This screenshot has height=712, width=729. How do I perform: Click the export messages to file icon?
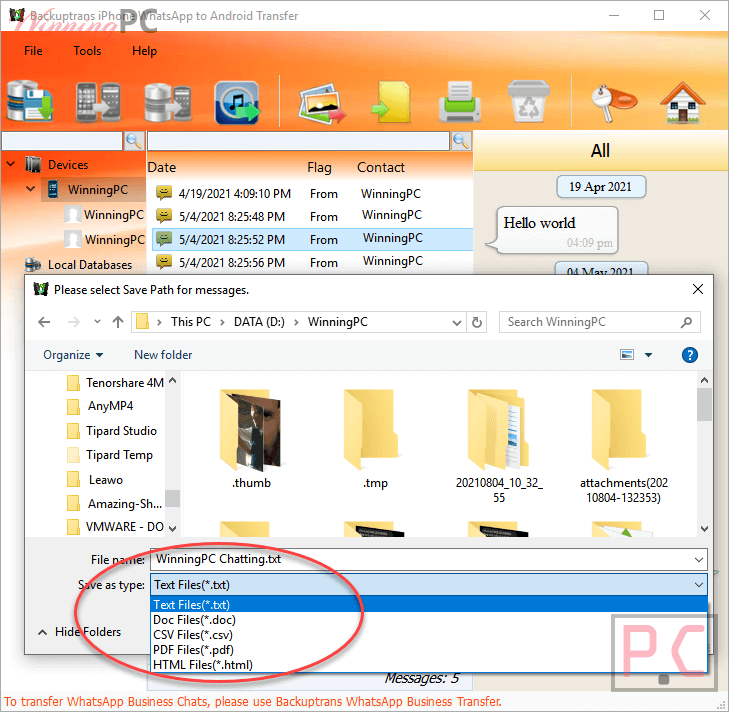(x=391, y=102)
